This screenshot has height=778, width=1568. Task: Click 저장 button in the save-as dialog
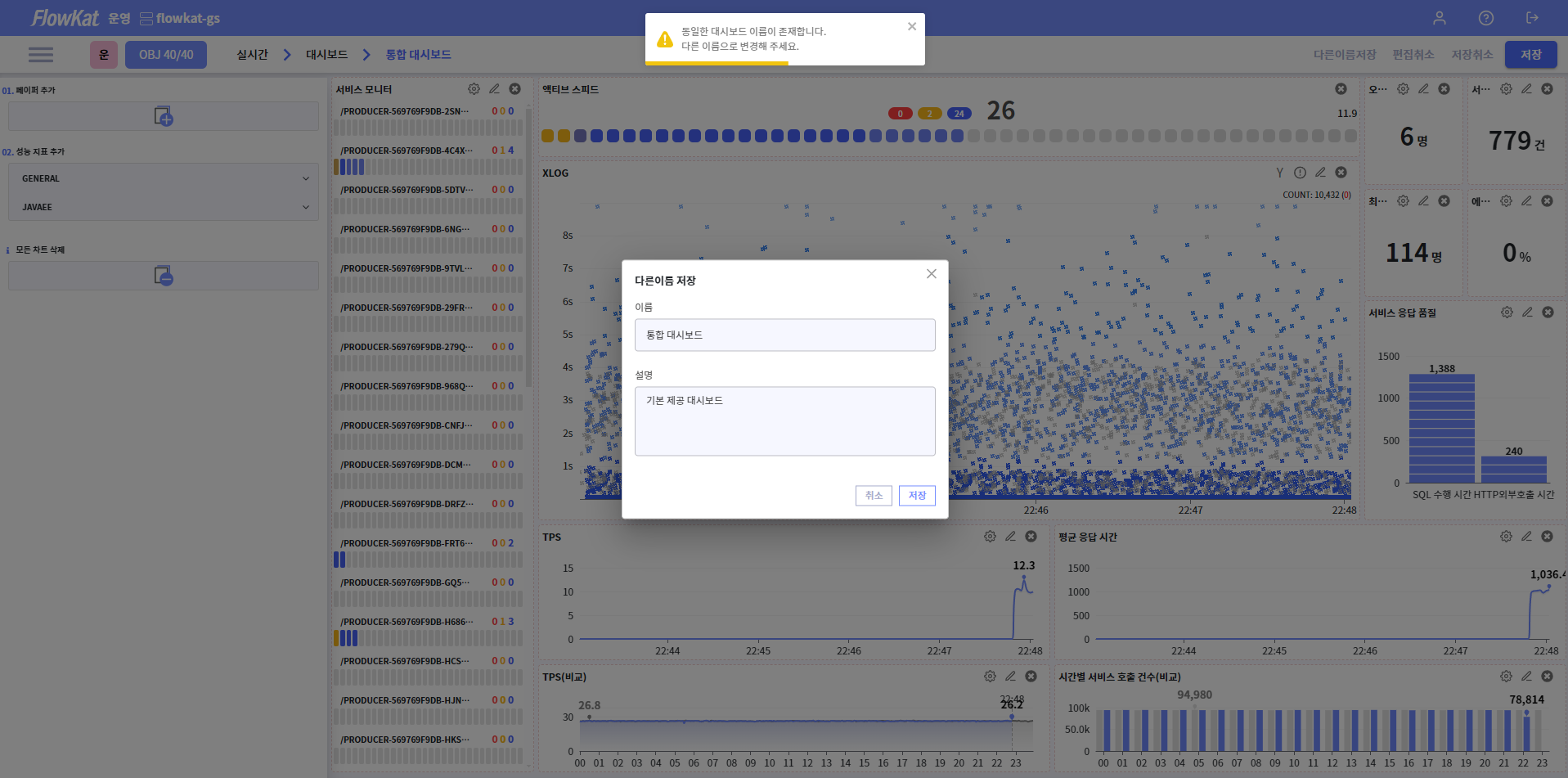917,496
